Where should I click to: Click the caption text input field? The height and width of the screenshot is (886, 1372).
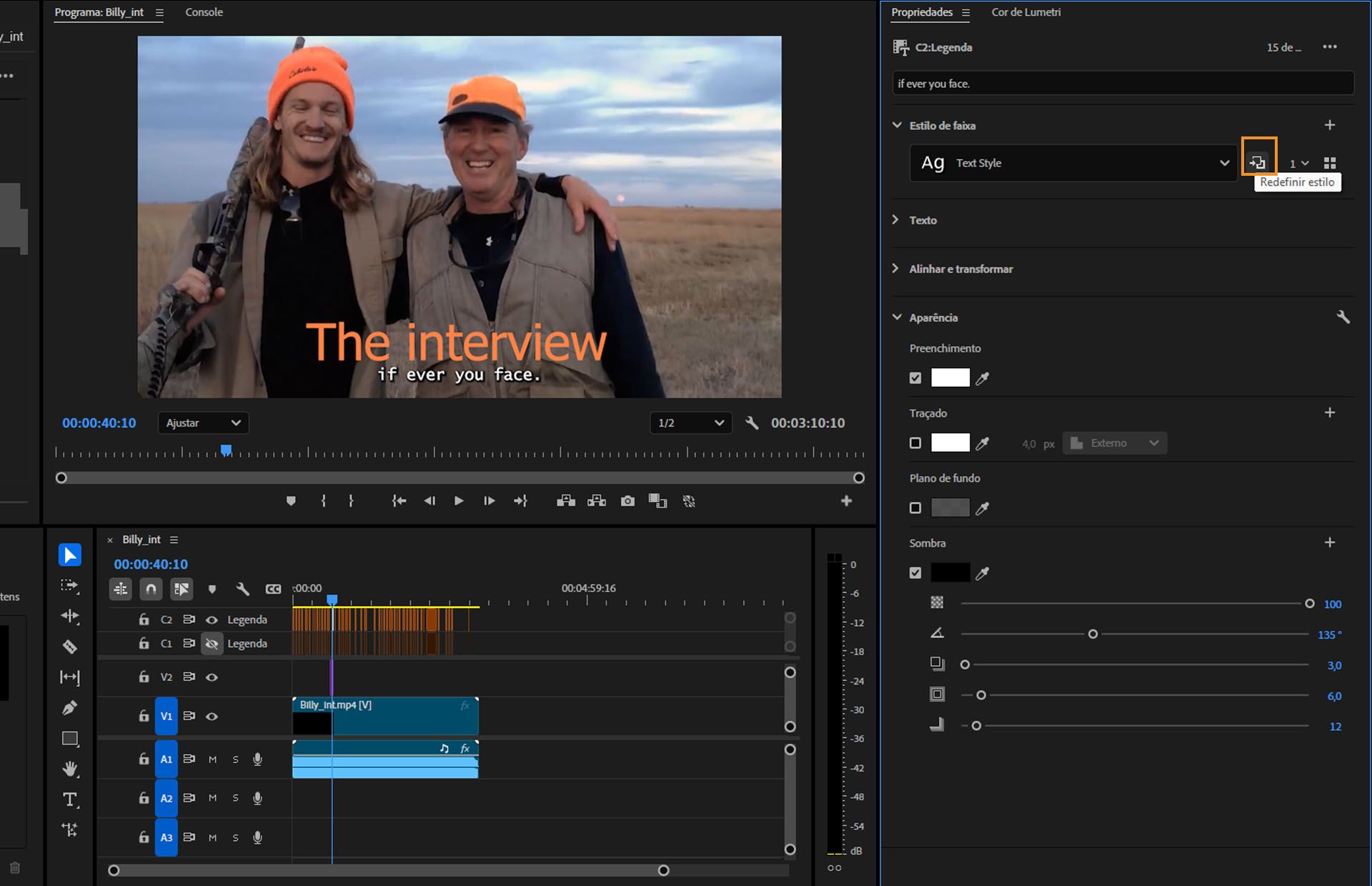(1122, 84)
